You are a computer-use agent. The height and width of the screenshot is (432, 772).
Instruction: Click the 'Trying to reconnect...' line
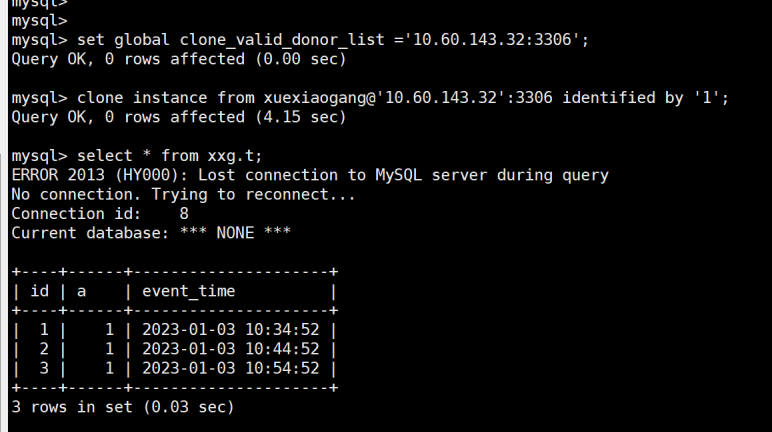click(x=253, y=195)
